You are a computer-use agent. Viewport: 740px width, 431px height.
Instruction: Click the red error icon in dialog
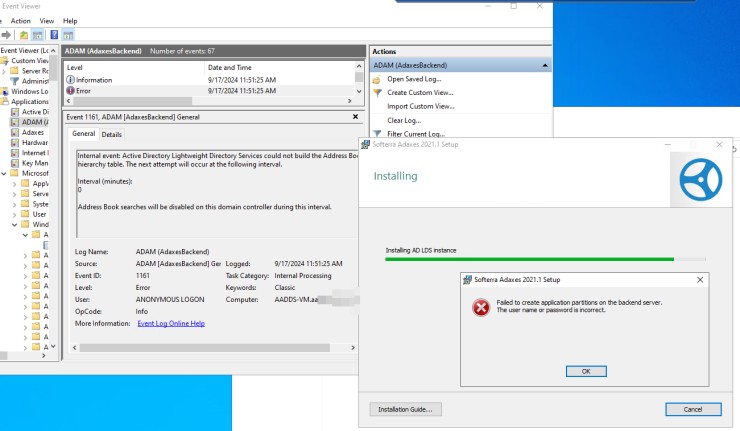481,308
